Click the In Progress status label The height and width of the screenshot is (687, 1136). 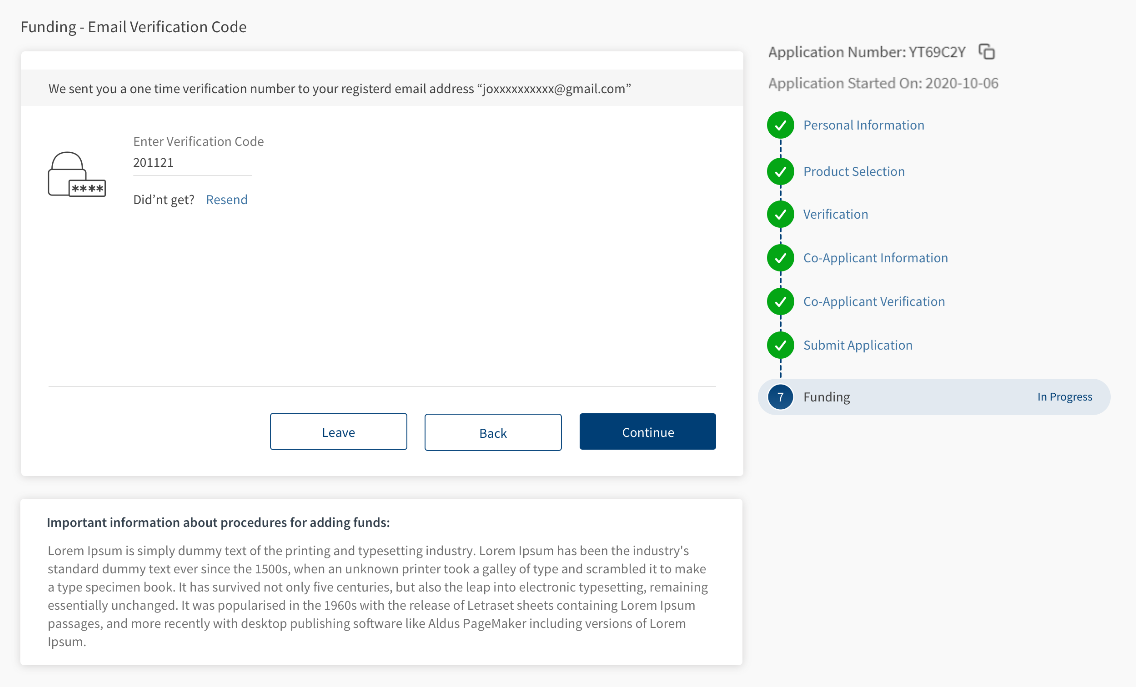coord(1064,397)
